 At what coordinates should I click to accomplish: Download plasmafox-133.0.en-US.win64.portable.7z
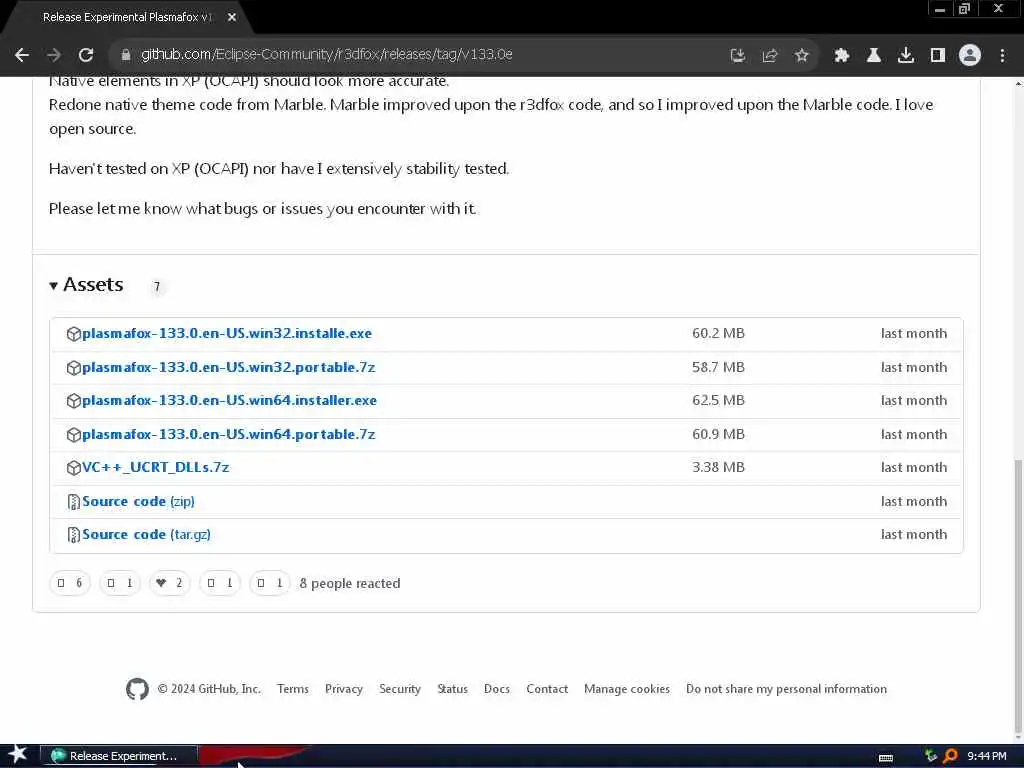tap(229, 435)
